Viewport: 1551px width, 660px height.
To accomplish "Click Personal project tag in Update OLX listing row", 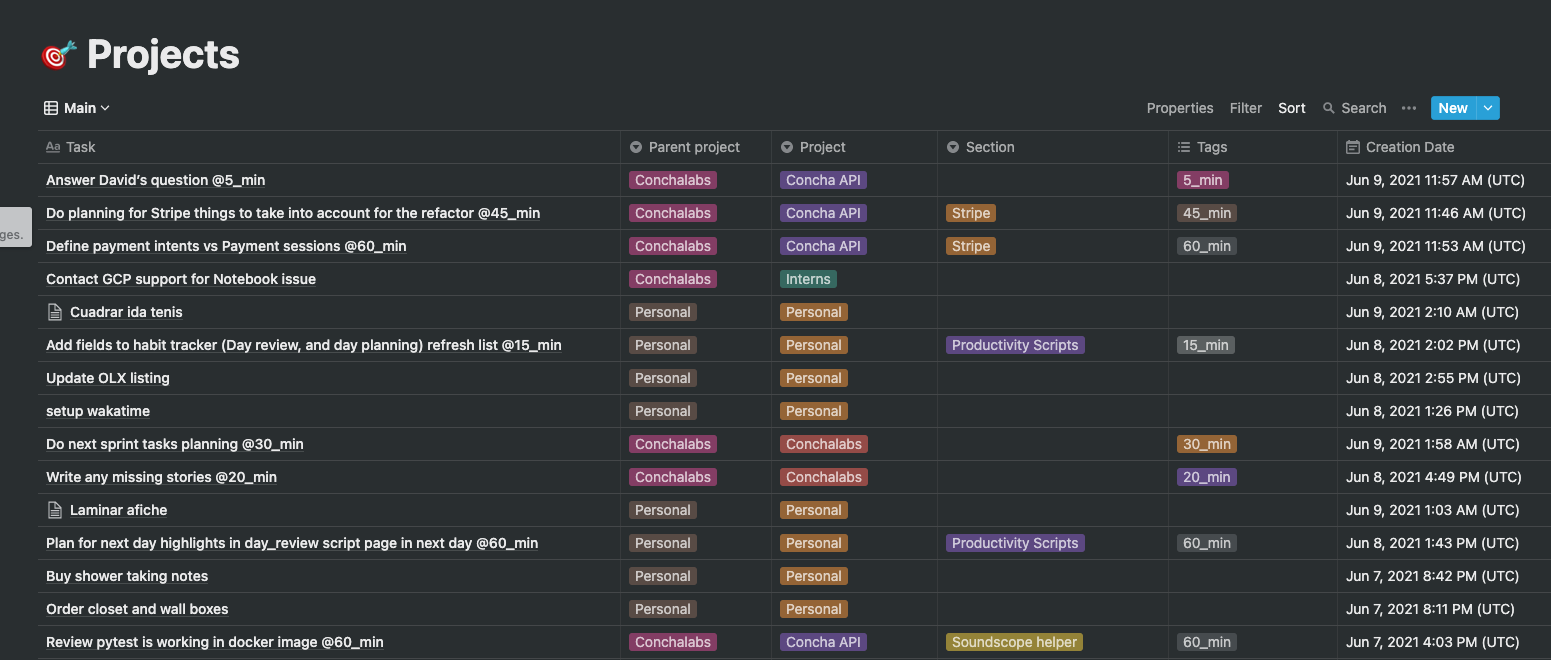I will point(814,378).
